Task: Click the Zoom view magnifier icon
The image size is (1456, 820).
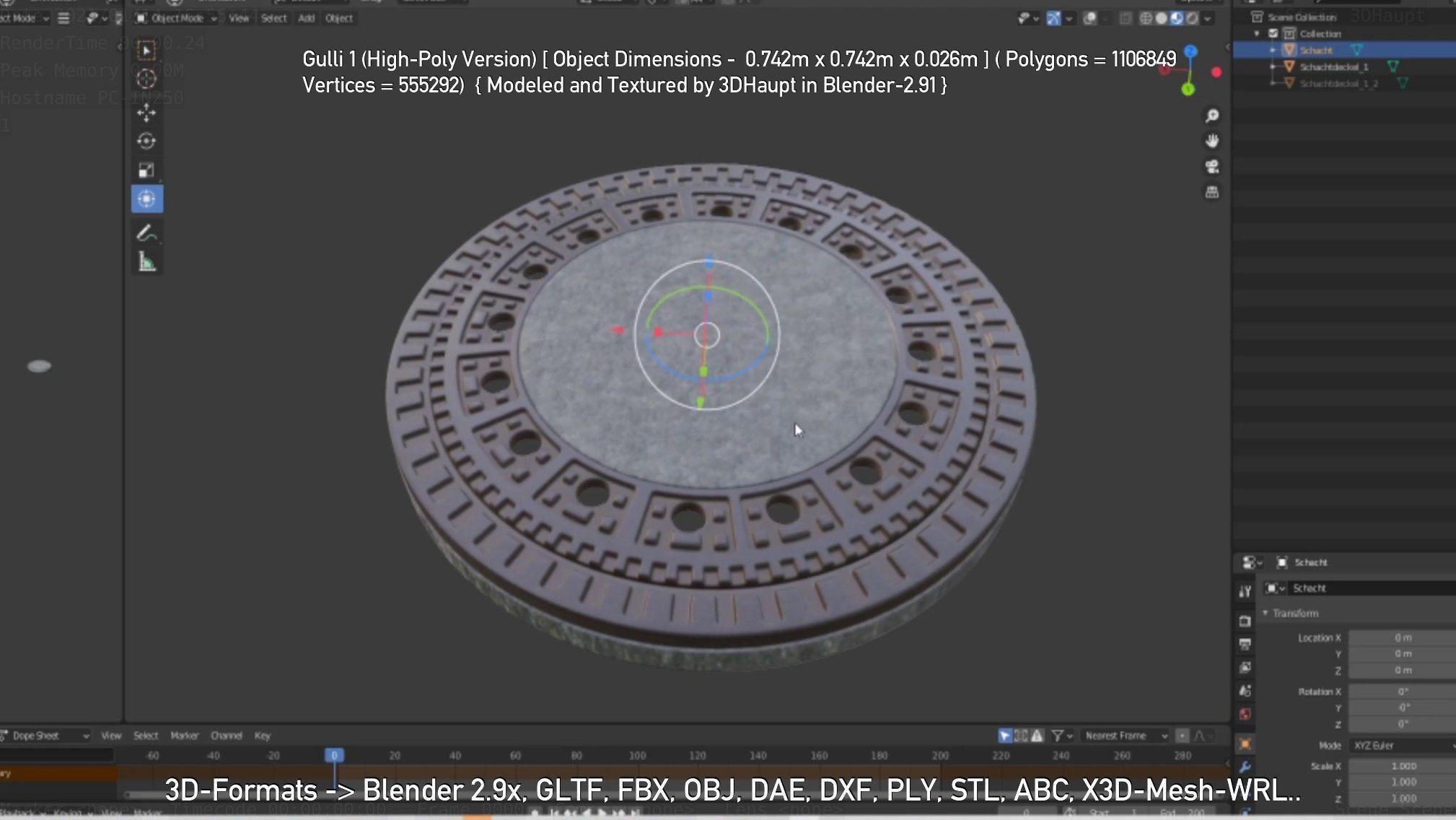Action: coord(1212,115)
